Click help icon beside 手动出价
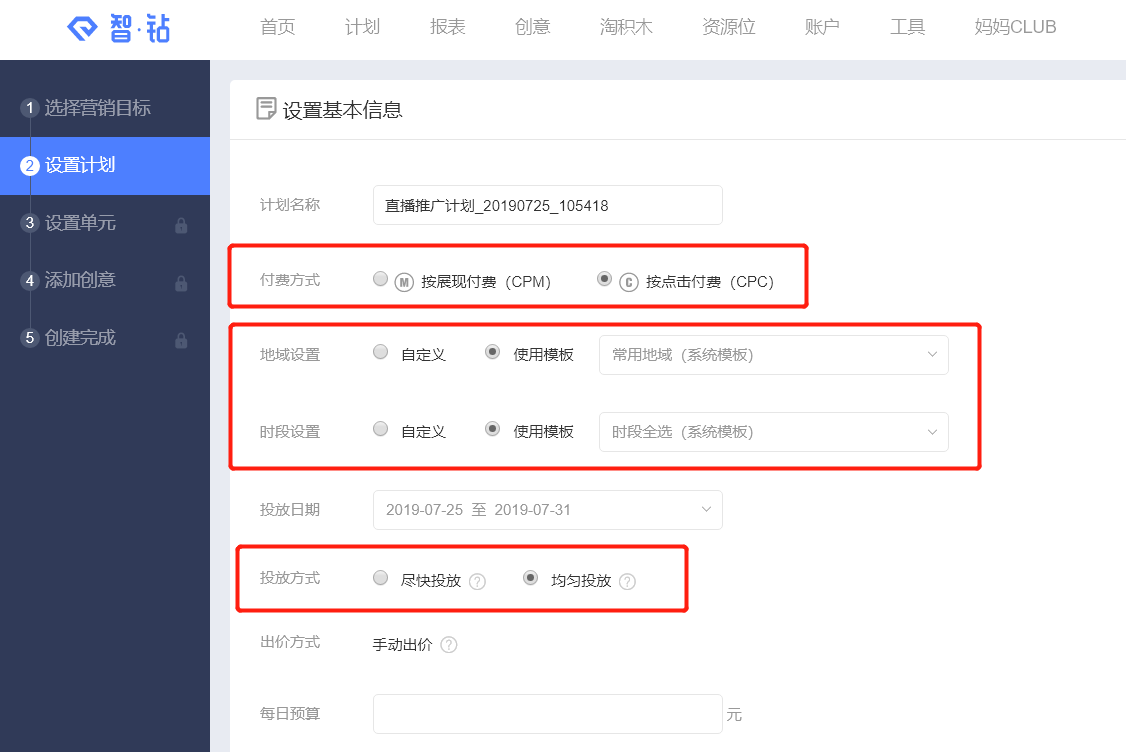Viewport: 1126px width, 752px height. tap(449, 645)
